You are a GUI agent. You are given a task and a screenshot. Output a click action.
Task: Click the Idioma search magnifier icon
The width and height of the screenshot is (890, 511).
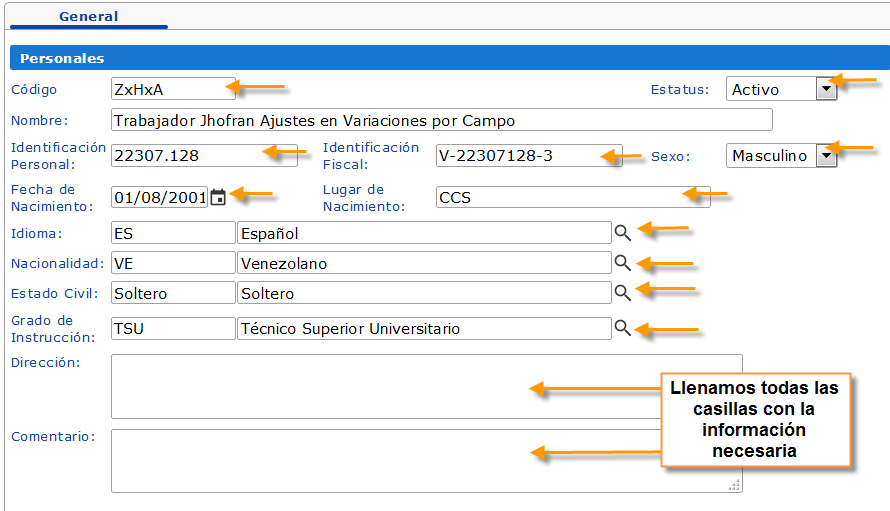(622, 233)
